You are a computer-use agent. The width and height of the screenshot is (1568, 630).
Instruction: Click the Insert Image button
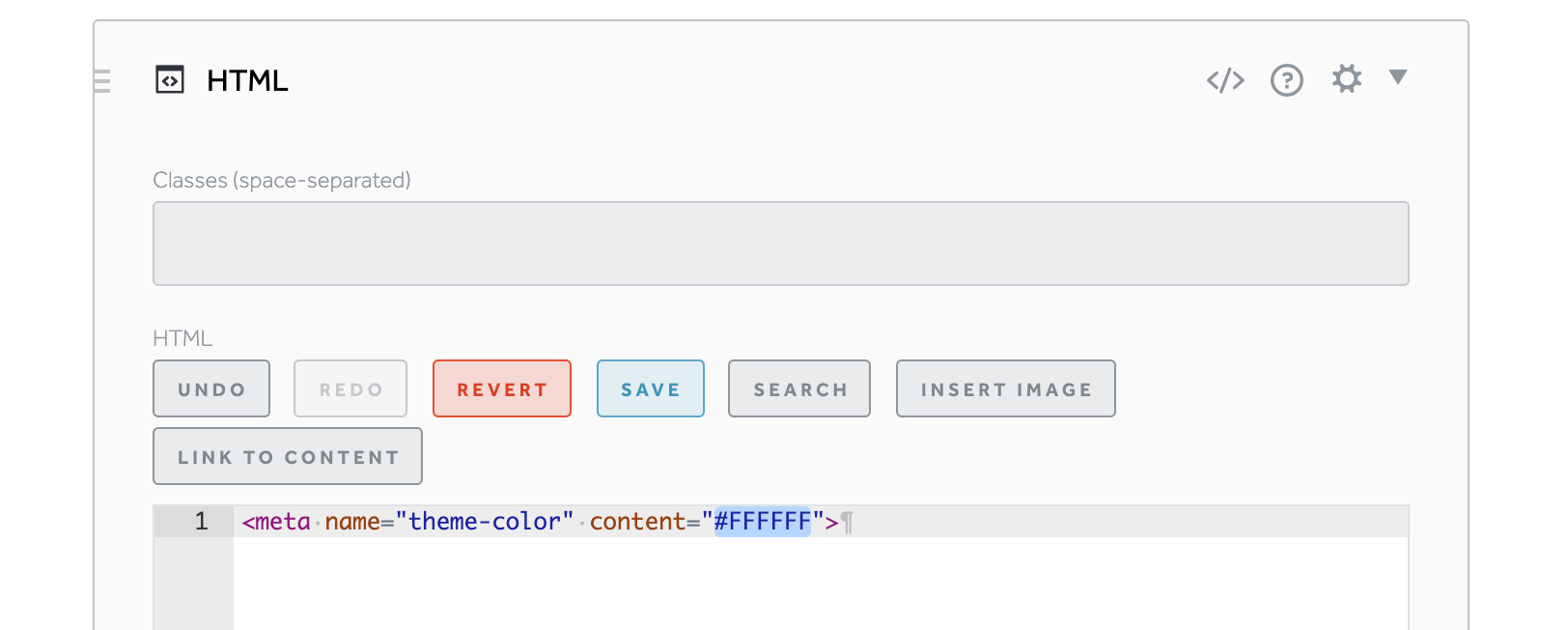tap(1006, 388)
